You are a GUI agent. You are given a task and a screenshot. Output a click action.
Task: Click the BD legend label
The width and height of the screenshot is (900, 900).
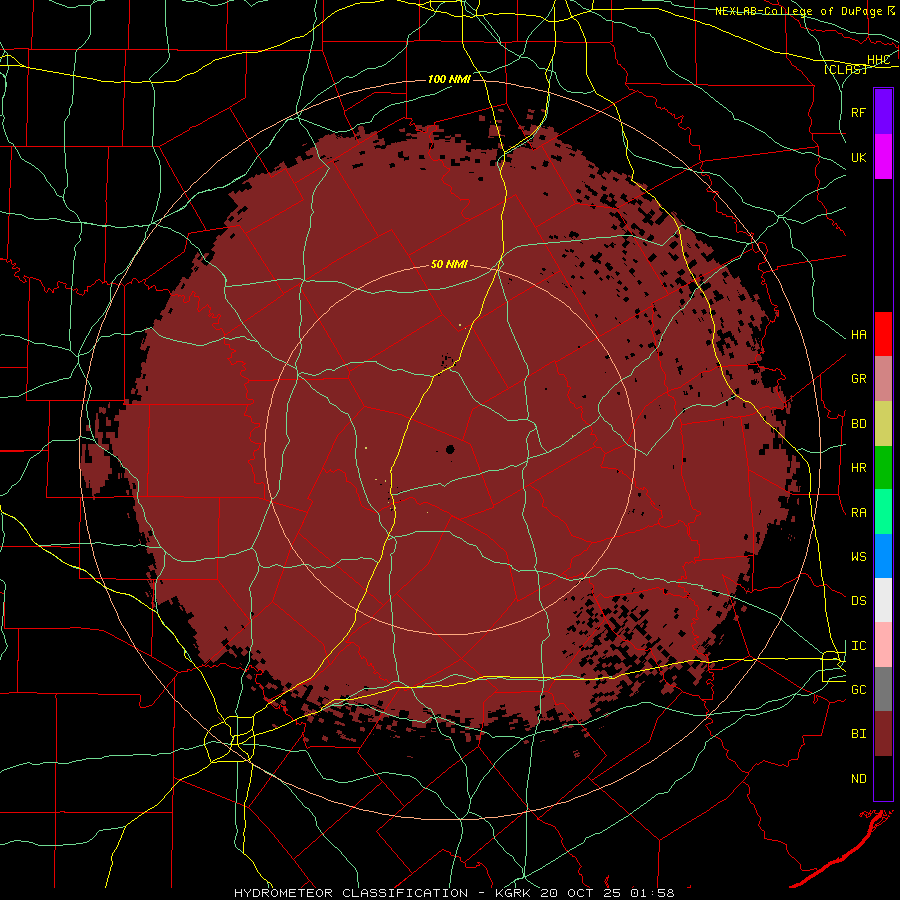click(x=859, y=424)
